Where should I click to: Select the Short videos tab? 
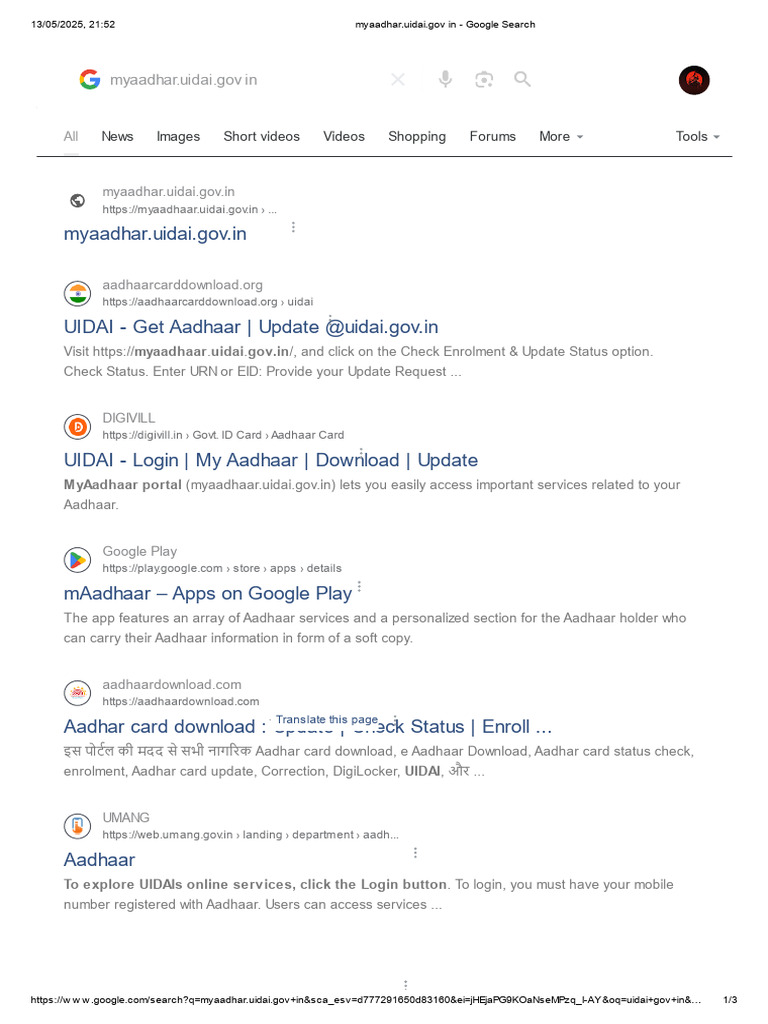click(x=261, y=137)
